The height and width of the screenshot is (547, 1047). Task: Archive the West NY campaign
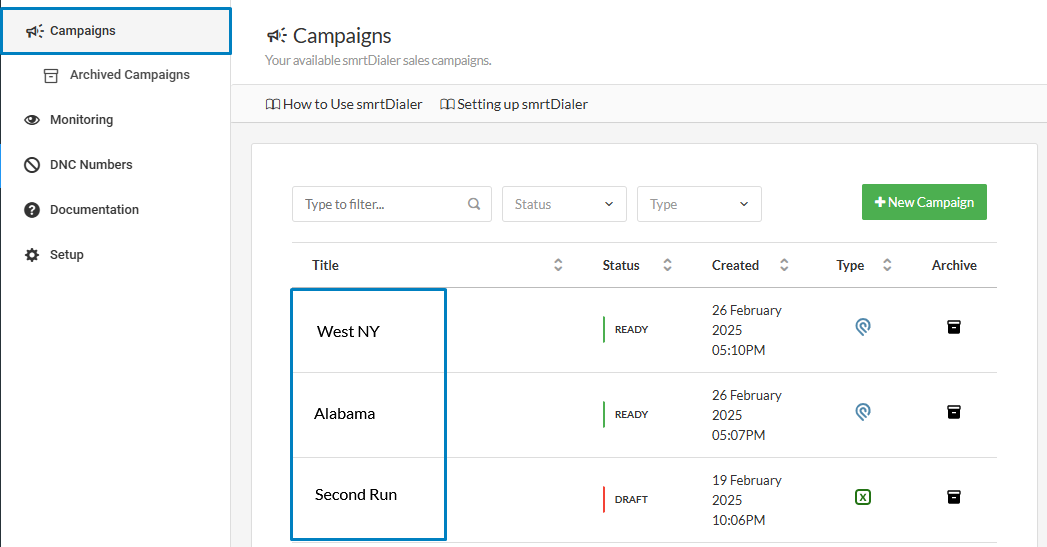pyautogui.click(x=953, y=327)
